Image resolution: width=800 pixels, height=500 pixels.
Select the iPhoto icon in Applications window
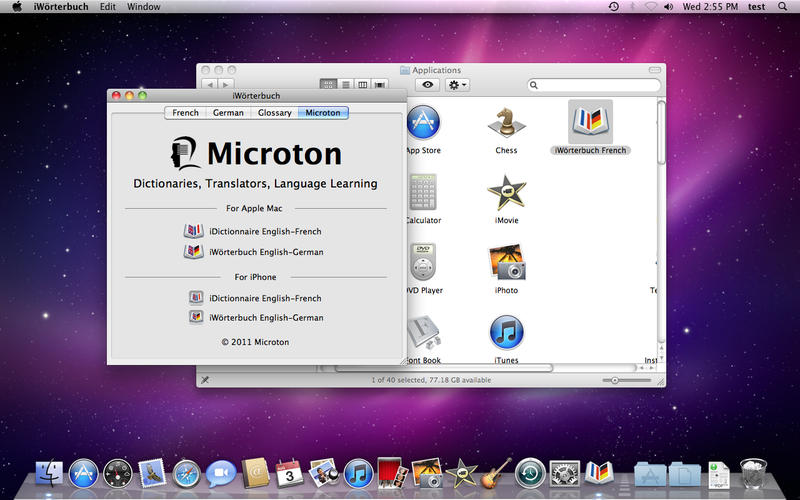tap(506, 262)
